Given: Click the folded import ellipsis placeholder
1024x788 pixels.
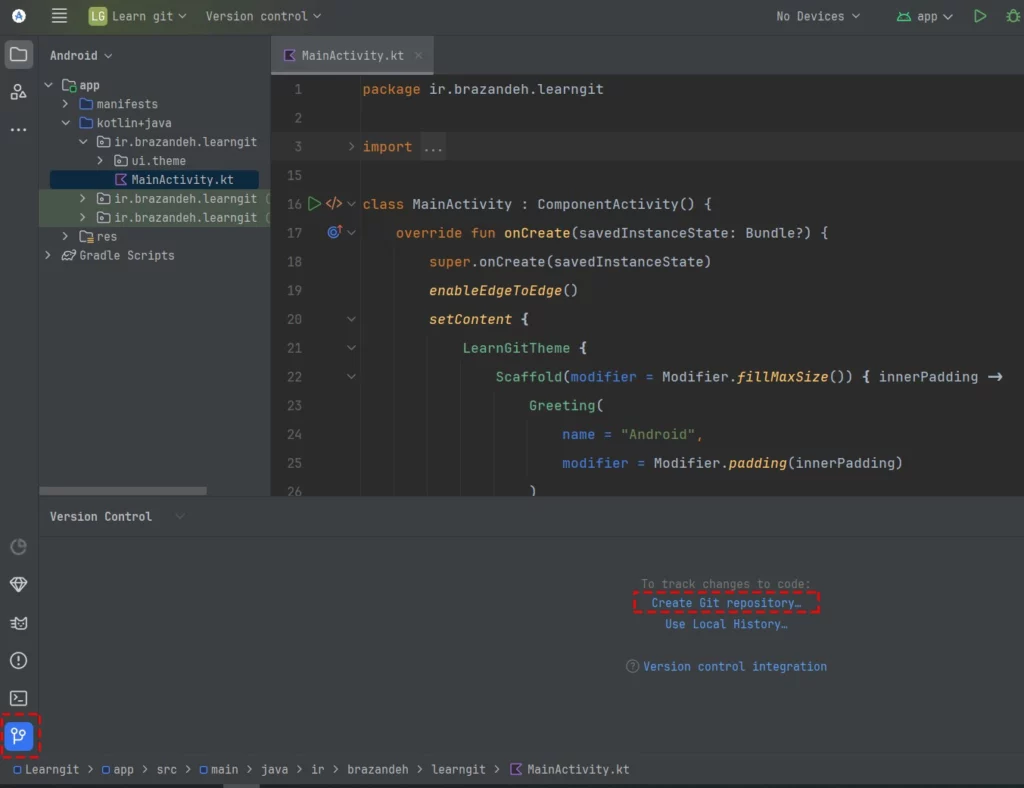Looking at the screenshot, I should (x=432, y=147).
